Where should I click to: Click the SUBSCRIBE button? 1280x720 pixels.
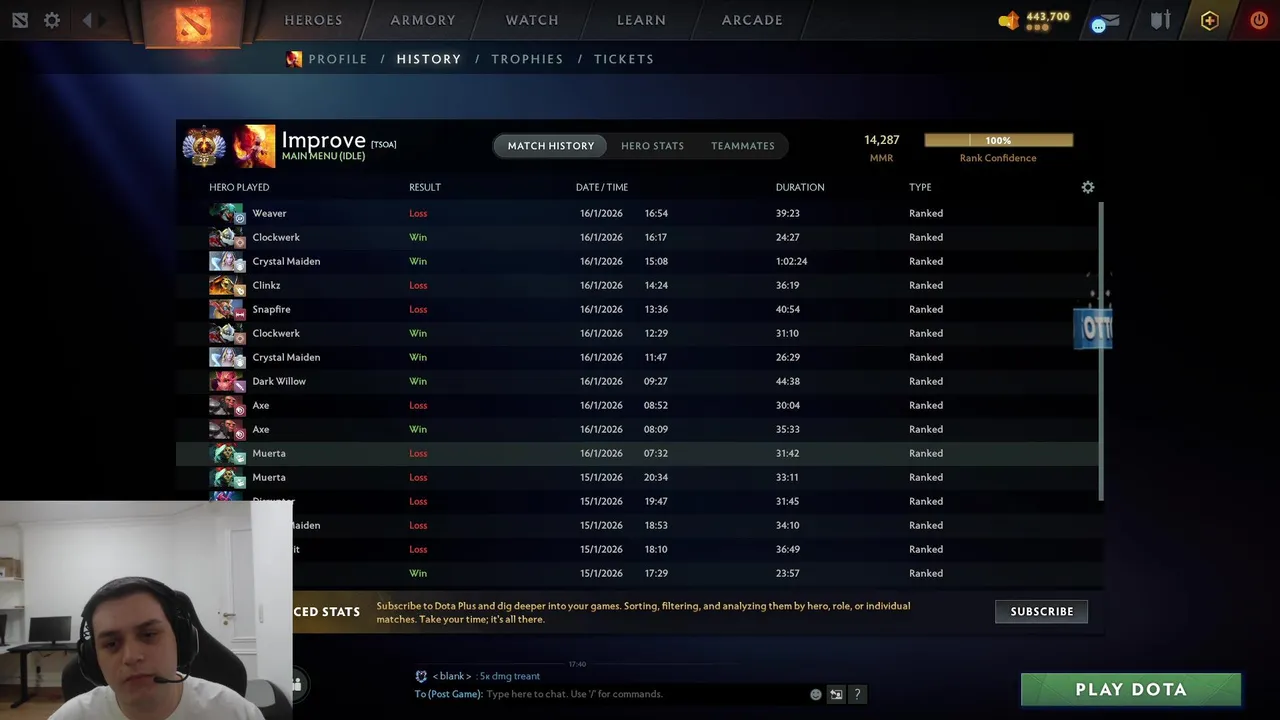point(1041,612)
